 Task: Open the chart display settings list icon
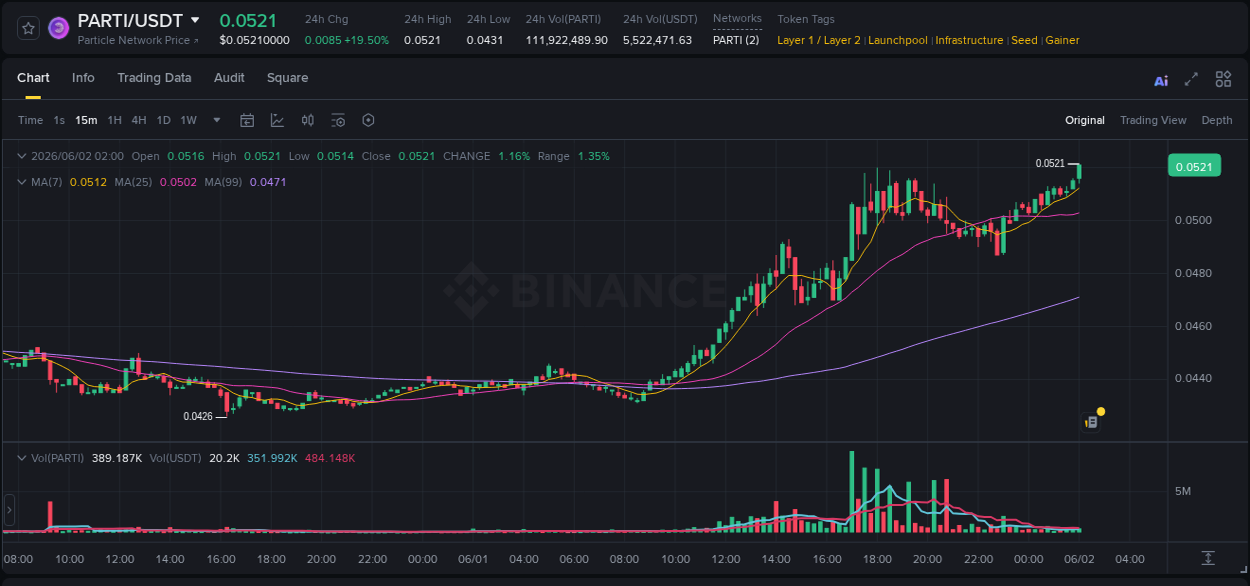338,120
